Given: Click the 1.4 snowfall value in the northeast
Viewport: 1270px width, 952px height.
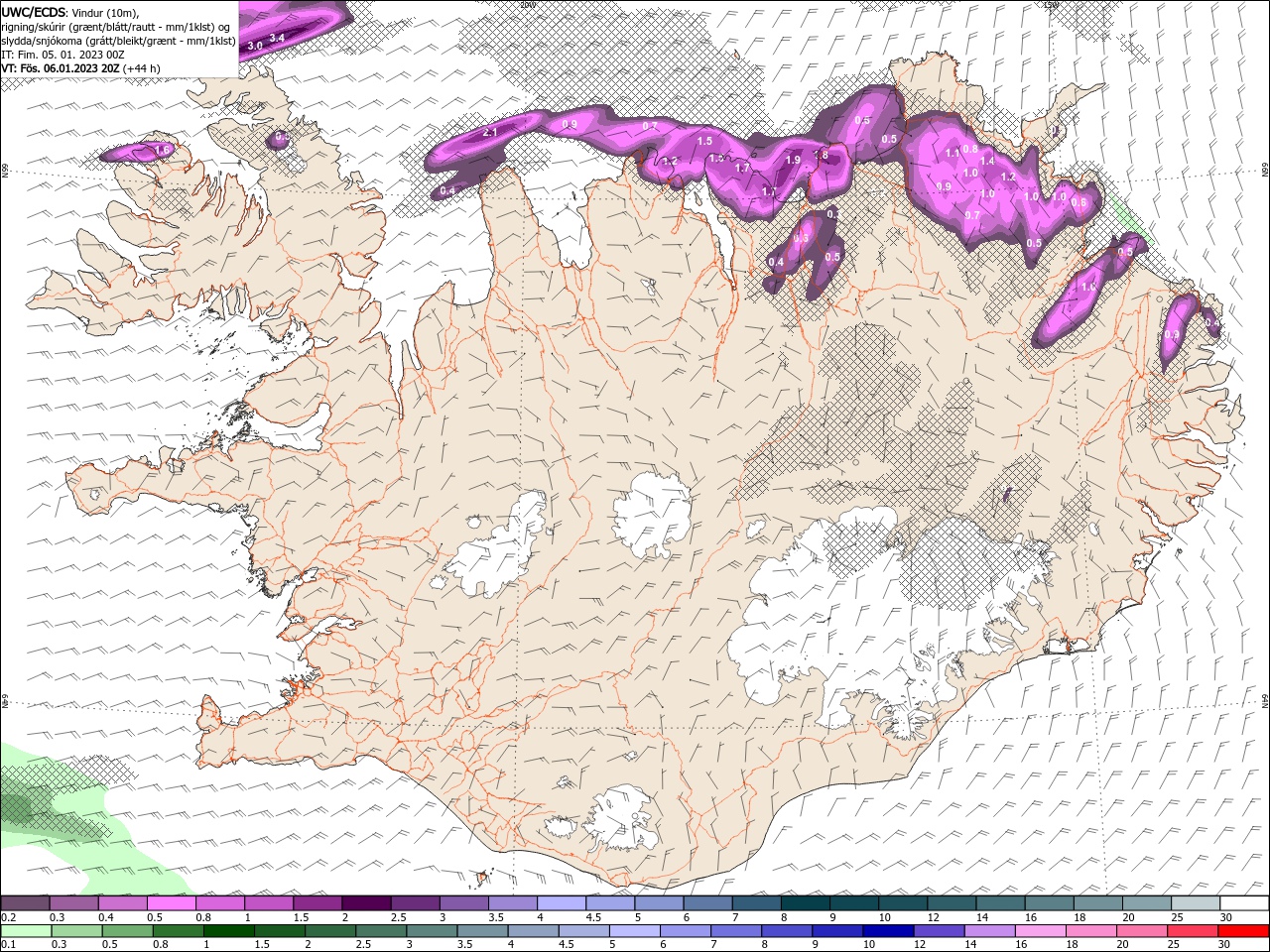Looking at the screenshot, I should pos(987,161).
